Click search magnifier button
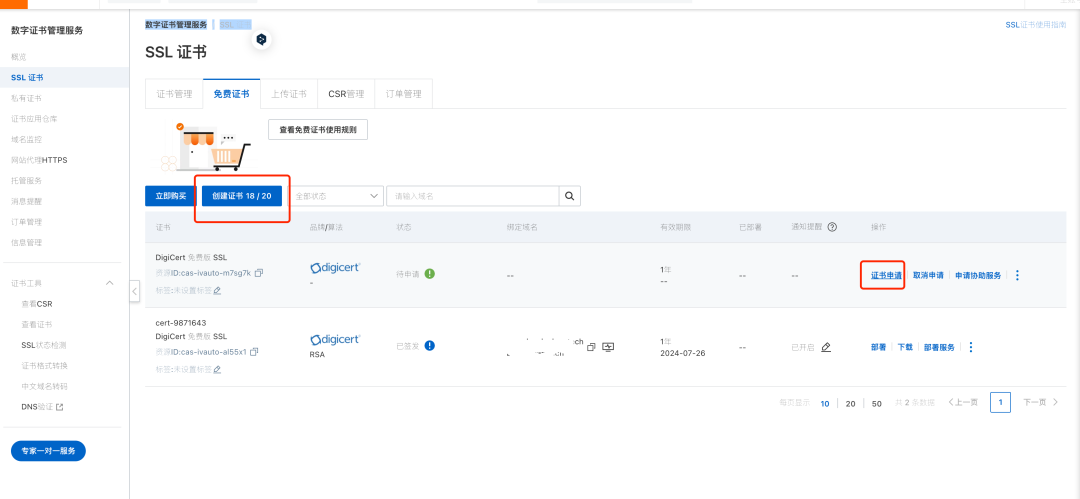 click(x=570, y=196)
